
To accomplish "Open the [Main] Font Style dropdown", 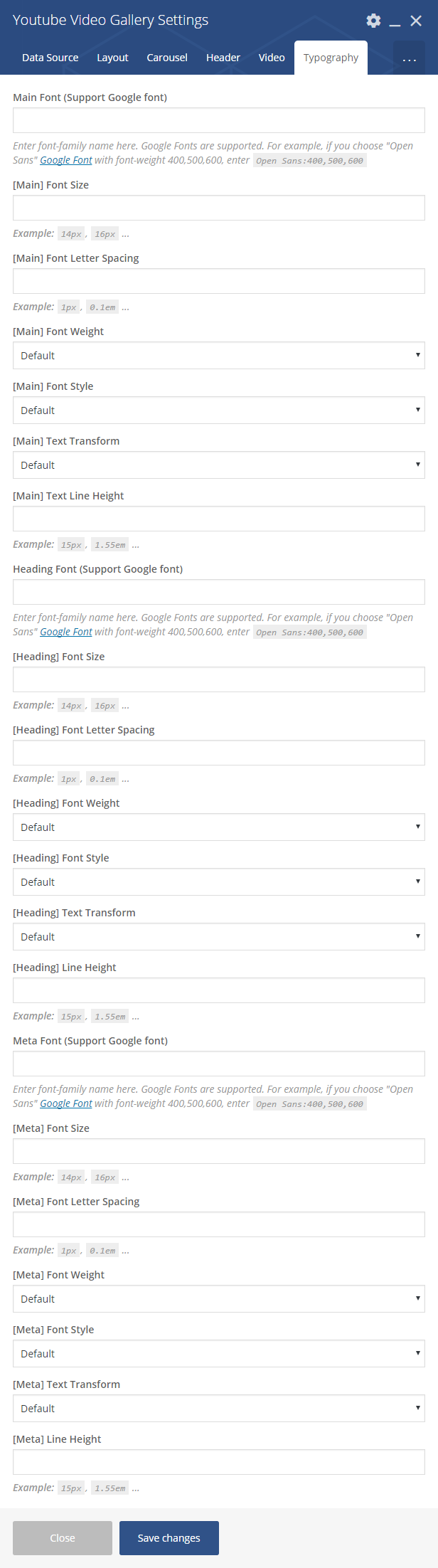I will (218, 410).
